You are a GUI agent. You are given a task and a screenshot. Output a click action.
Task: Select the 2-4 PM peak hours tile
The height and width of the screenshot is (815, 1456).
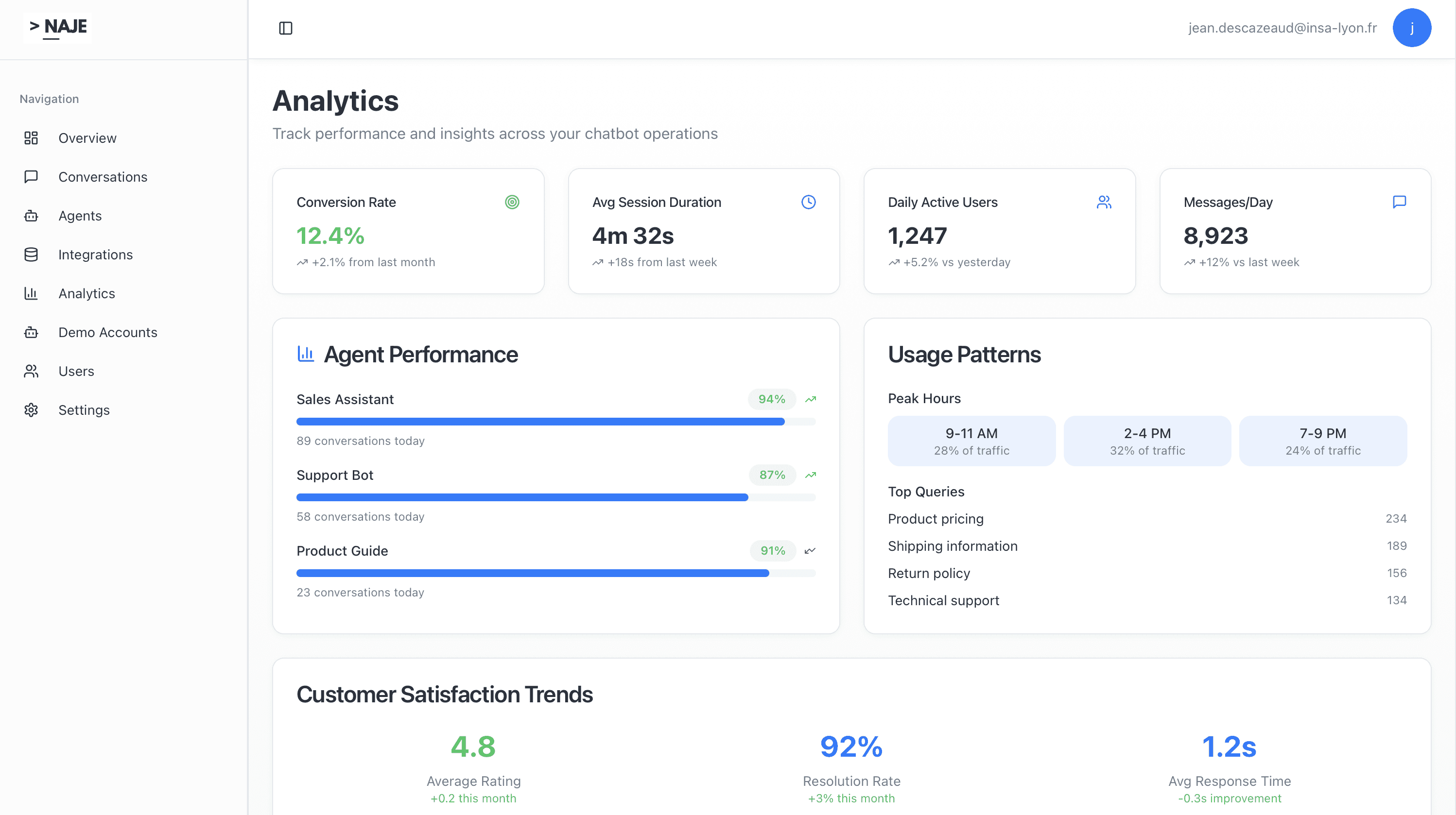pos(1147,441)
